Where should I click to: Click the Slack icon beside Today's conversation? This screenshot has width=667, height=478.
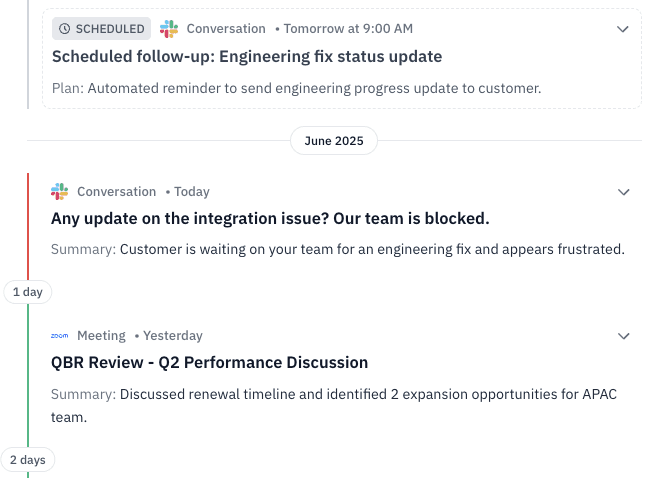(x=60, y=191)
